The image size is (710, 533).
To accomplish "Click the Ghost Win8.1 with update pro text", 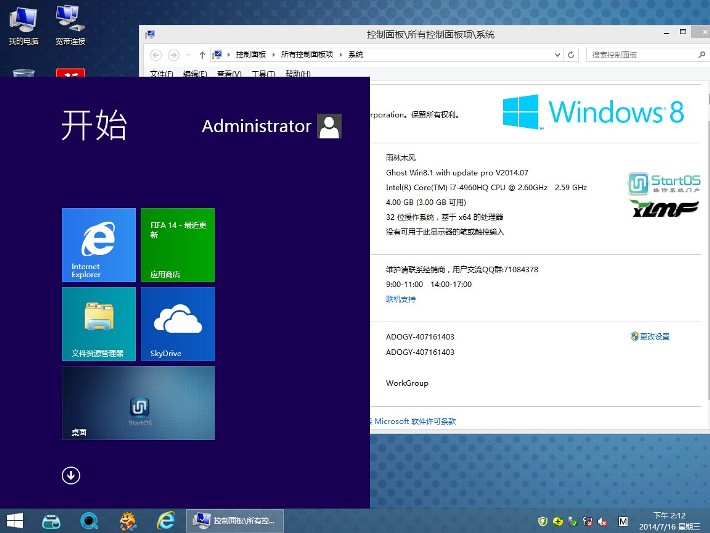I will coord(457,173).
